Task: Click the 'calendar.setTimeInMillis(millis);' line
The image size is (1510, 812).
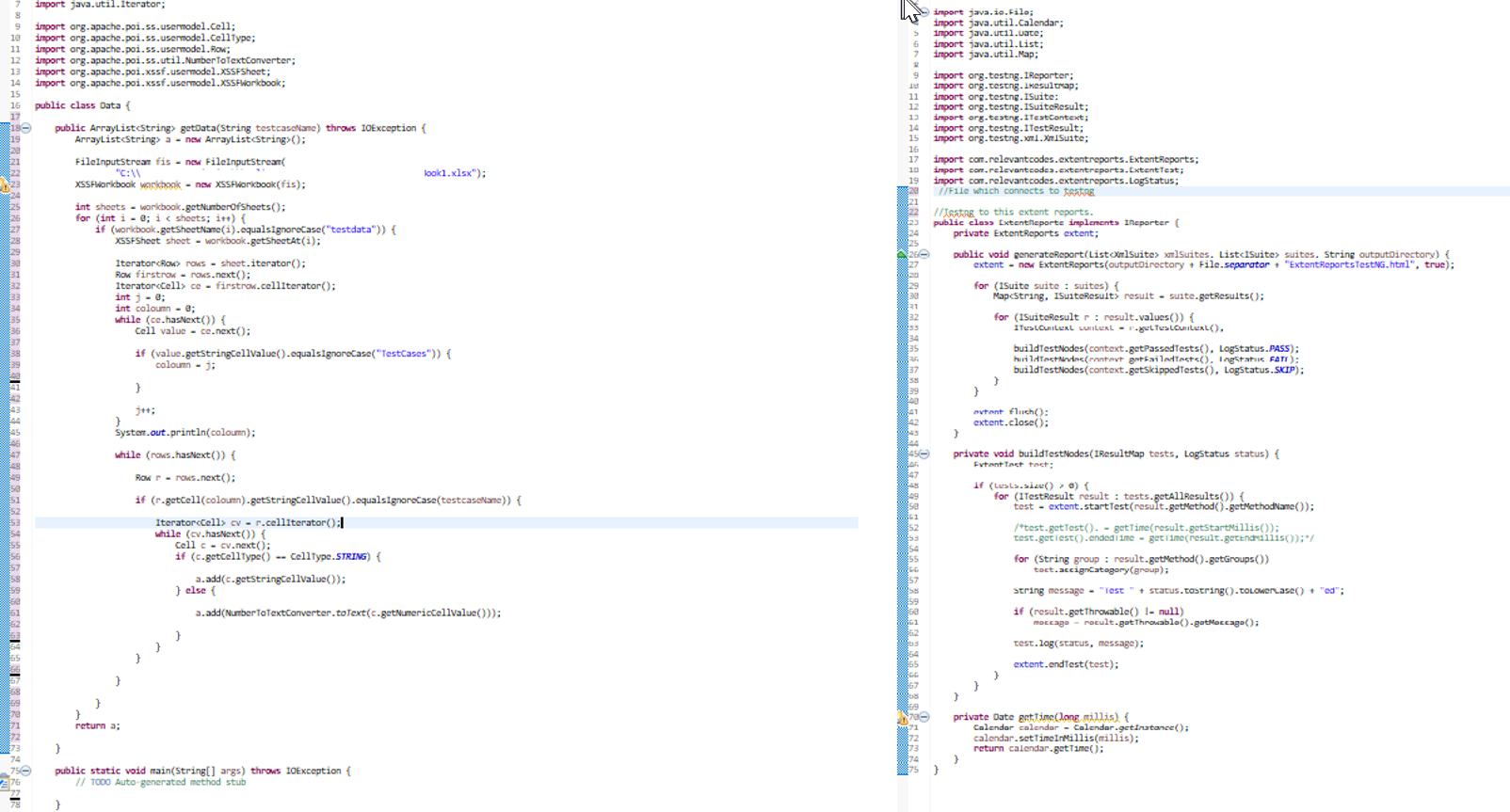Action: click(x=1055, y=739)
